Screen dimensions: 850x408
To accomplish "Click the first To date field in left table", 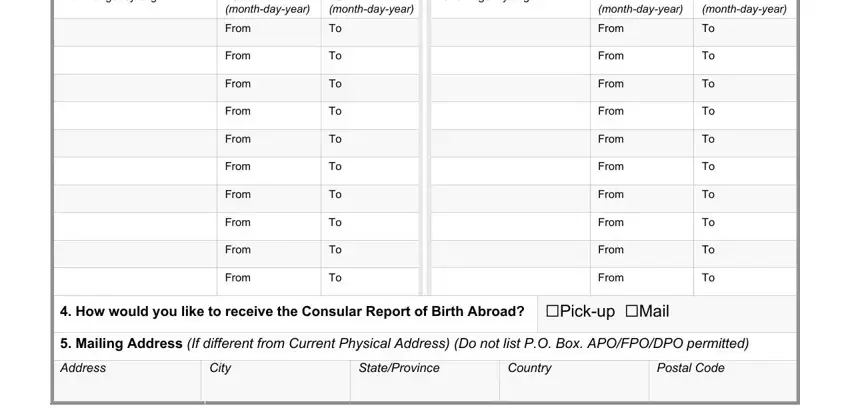I will click(370, 33).
